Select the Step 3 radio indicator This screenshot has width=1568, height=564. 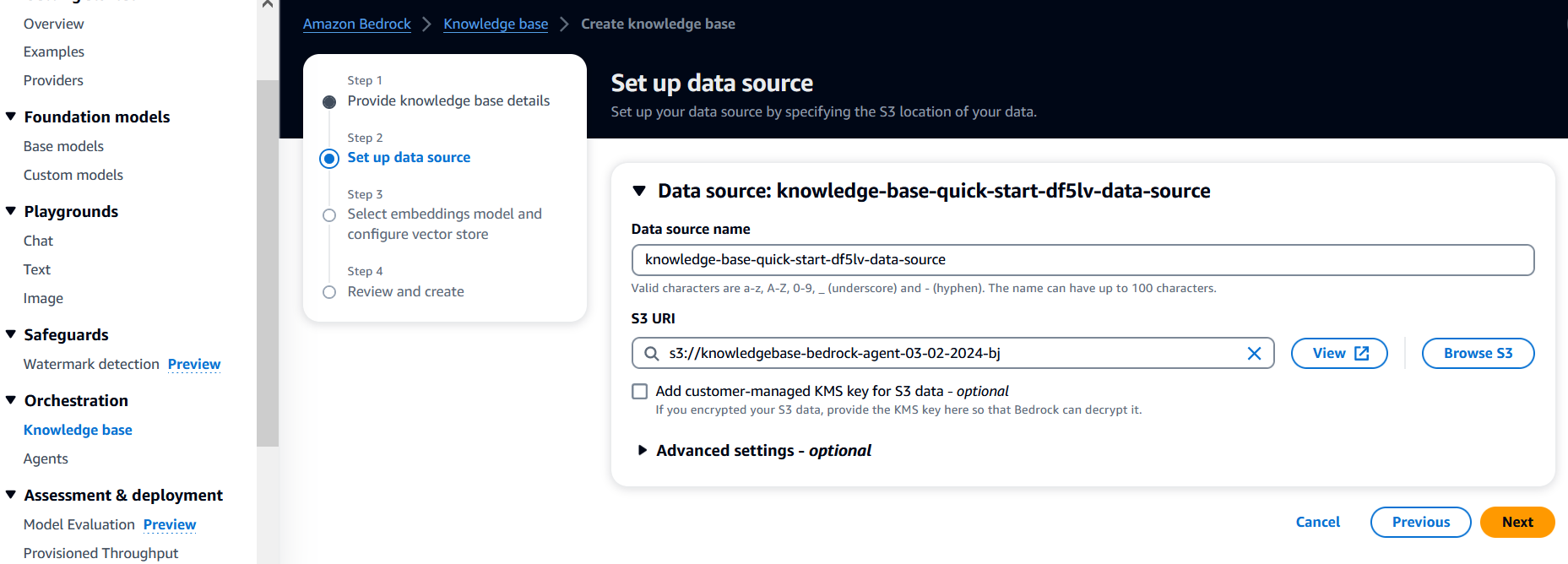[329, 215]
